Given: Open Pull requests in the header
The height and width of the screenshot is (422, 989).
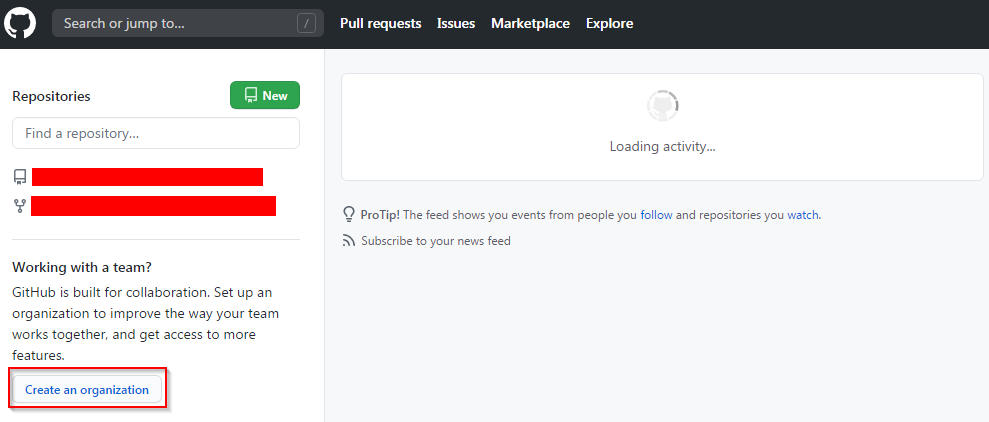Looking at the screenshot, I should point(380,23).
